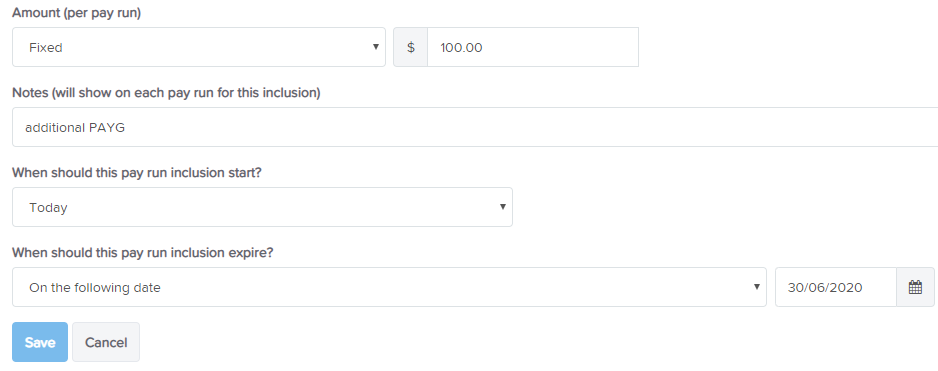938x371 pixels.
Task: Click 'When should this pay run inclusion expire?' label
Action: click(143, 253)
